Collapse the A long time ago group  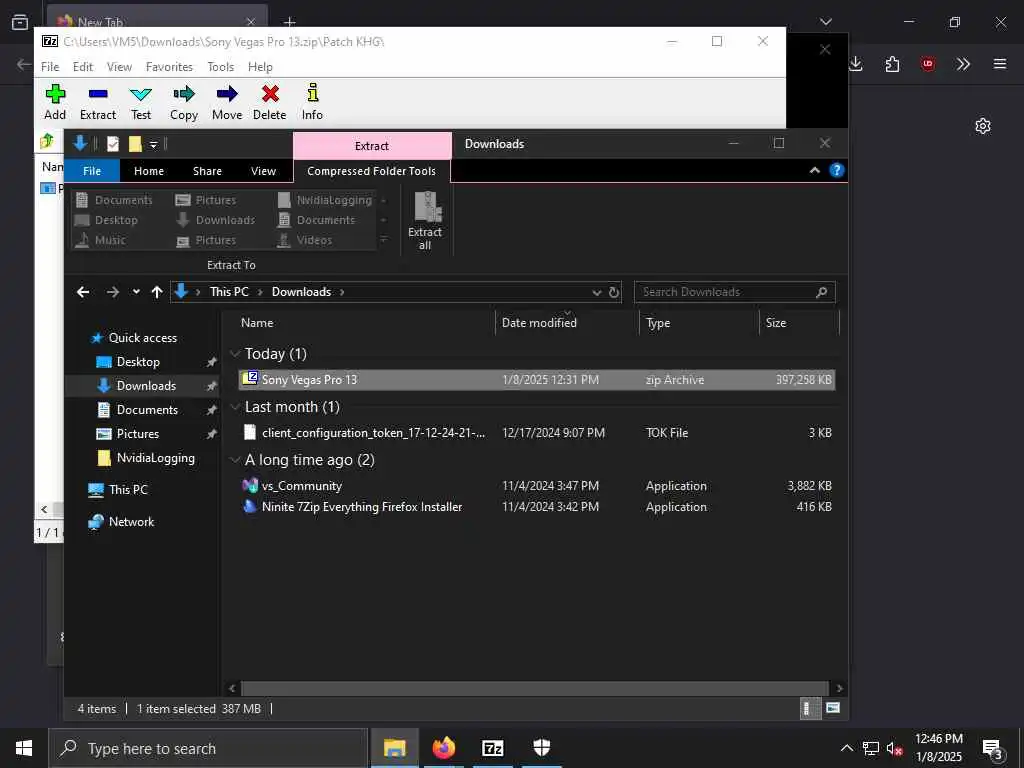pyautogui.click(x=235, y=460)
